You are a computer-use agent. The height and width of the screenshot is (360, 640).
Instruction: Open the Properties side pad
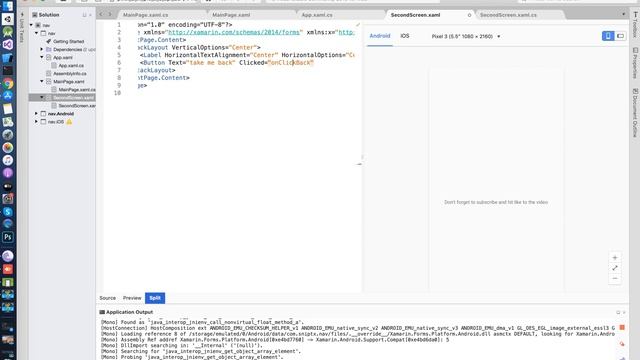635,63
